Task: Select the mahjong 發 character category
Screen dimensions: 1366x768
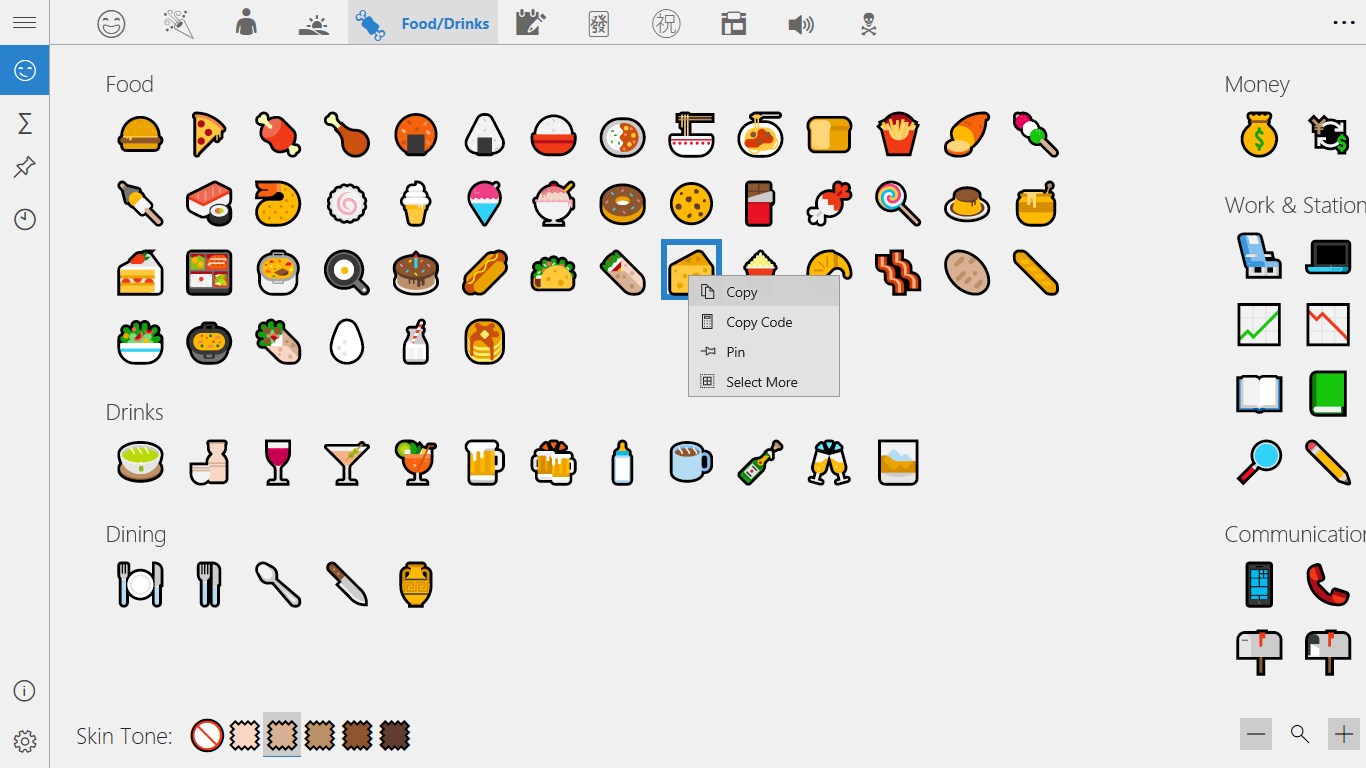Action: tap(598, 22)
